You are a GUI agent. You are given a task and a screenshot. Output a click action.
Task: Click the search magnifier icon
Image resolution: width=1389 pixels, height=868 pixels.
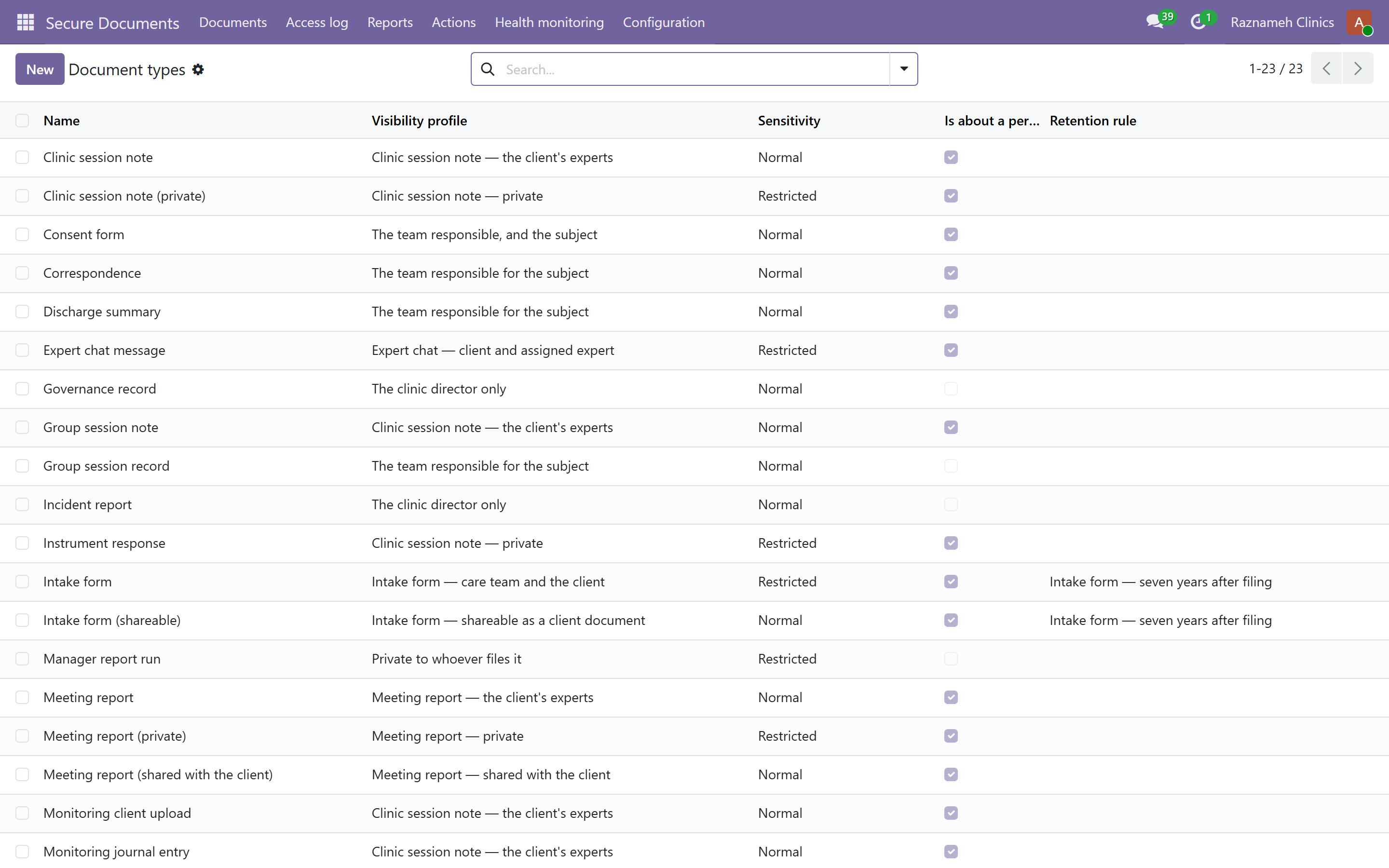pos(488,69)
